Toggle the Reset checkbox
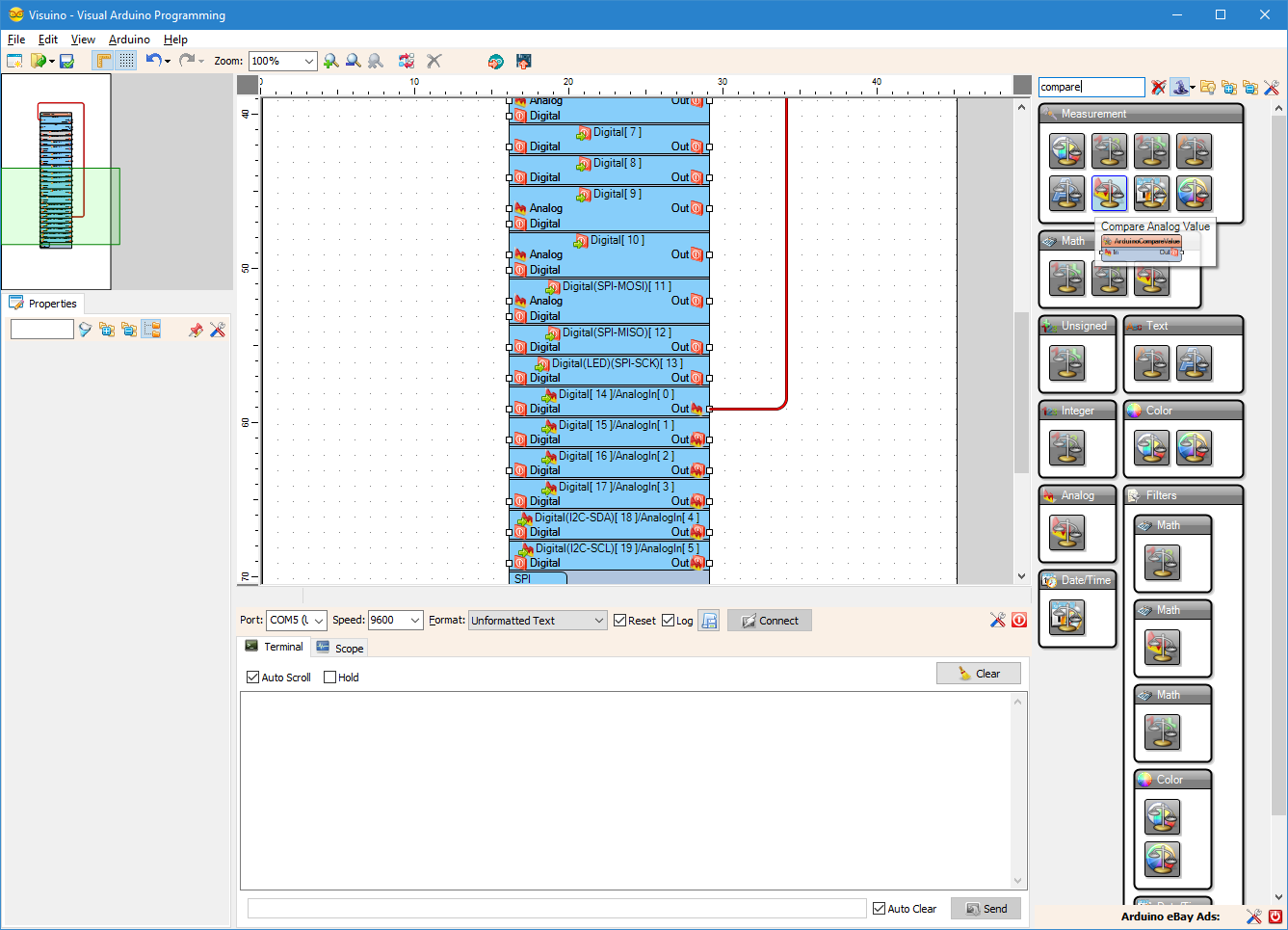Screen dimensions: 1288x930 [x=620, y=621]
